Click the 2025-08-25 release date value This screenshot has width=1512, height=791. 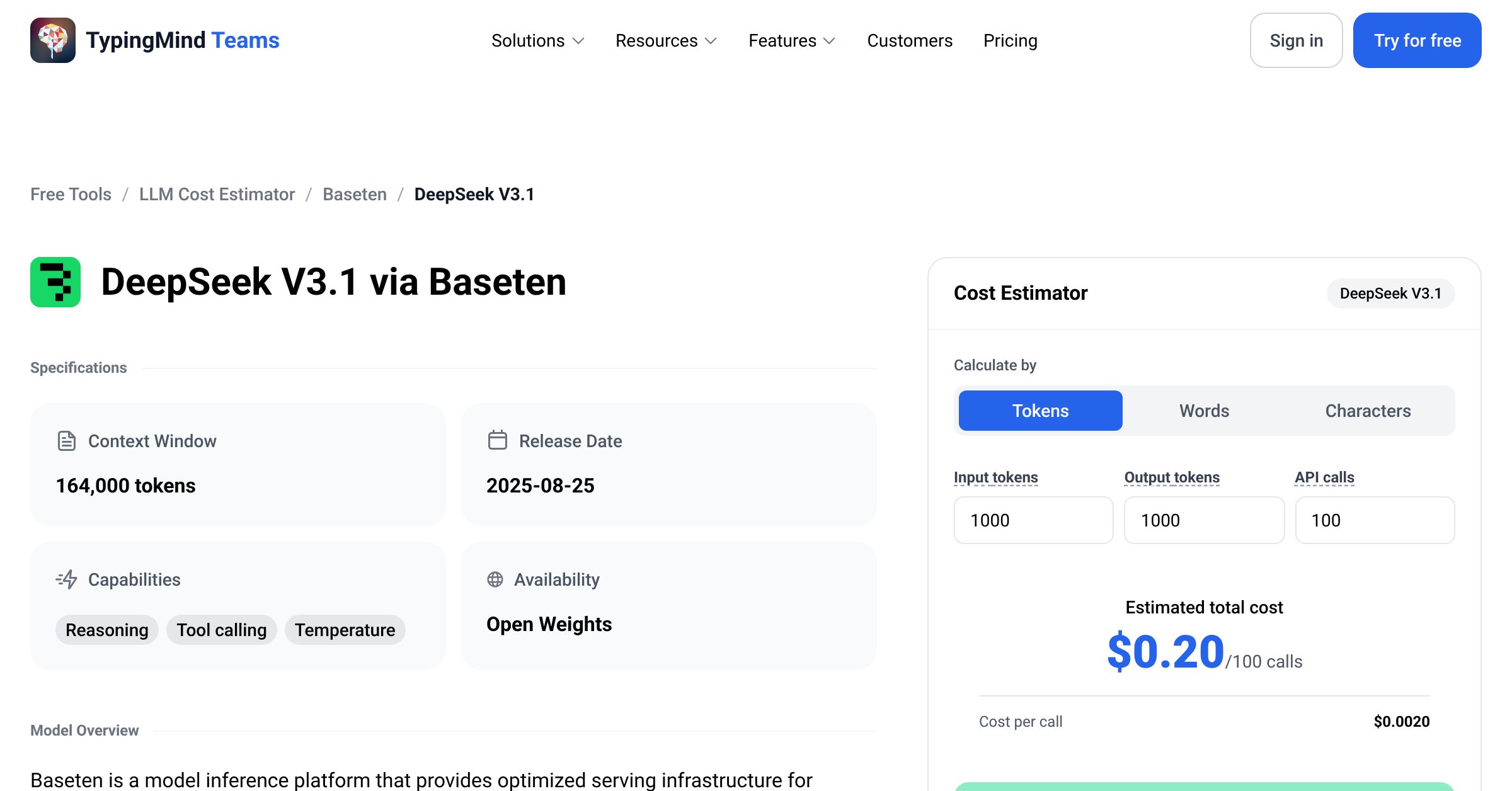coord(540,486)
